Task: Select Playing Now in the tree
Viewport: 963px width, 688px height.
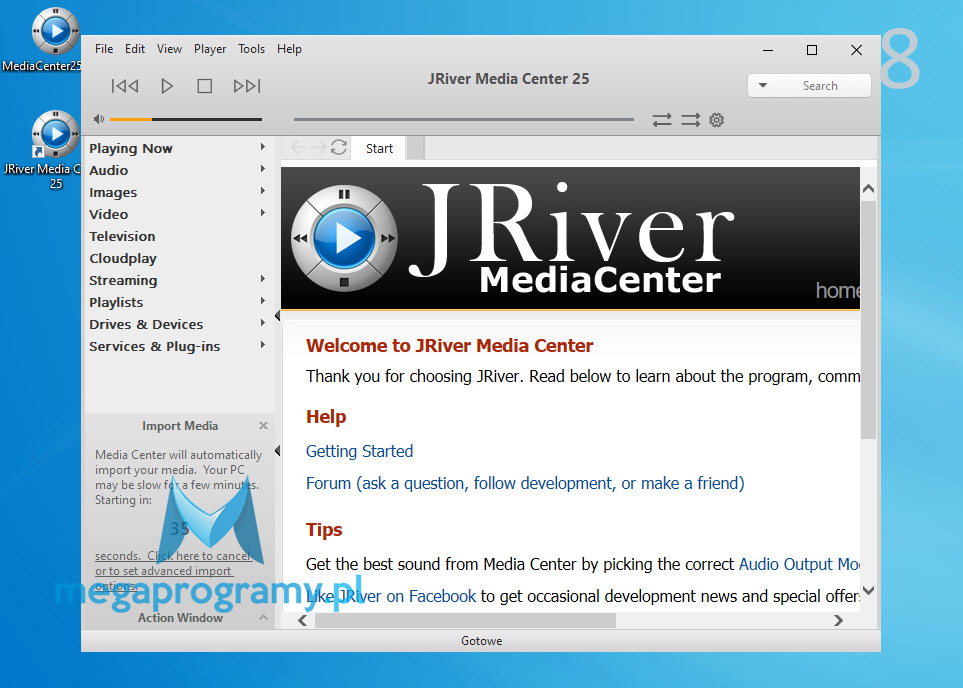Action: click(x=131, y=148)
